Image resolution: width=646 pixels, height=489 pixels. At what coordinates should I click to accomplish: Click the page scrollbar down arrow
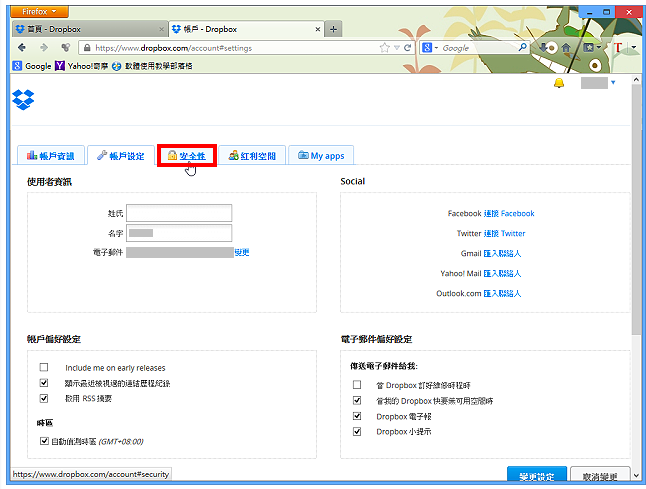coord(636,475)
